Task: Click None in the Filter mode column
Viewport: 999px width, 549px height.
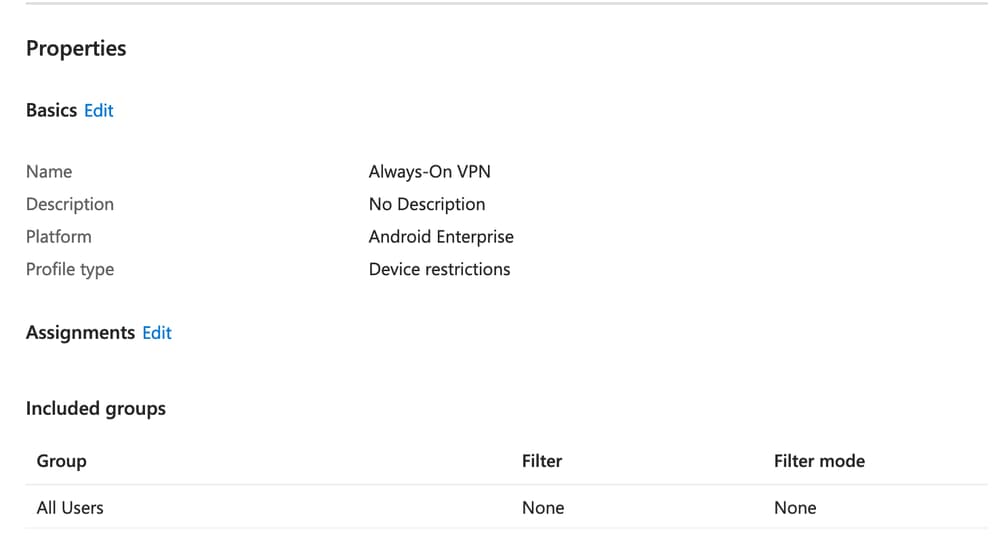Action: coord(795,508)
